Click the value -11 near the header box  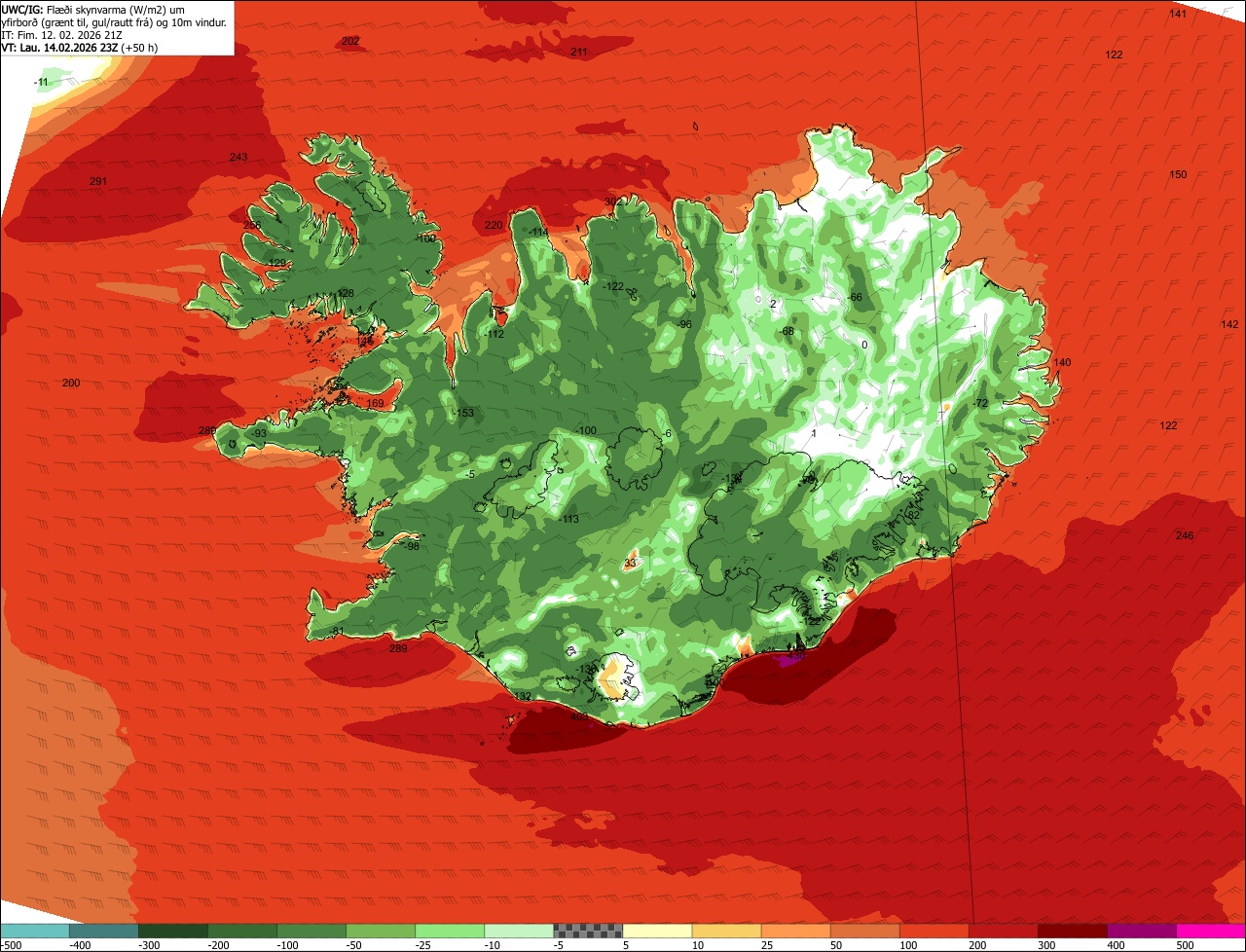coord(41,82)
